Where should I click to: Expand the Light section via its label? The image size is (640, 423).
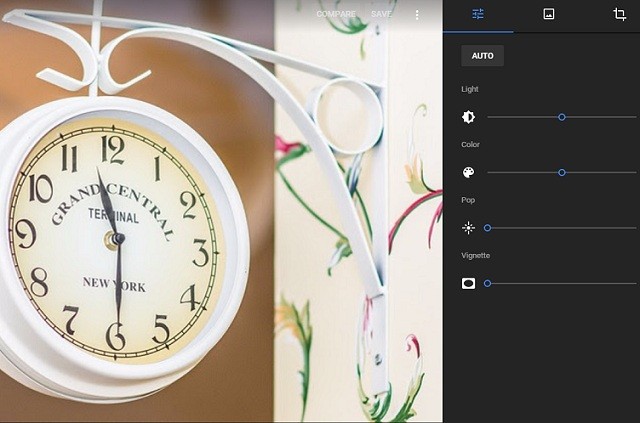(470, 89)
